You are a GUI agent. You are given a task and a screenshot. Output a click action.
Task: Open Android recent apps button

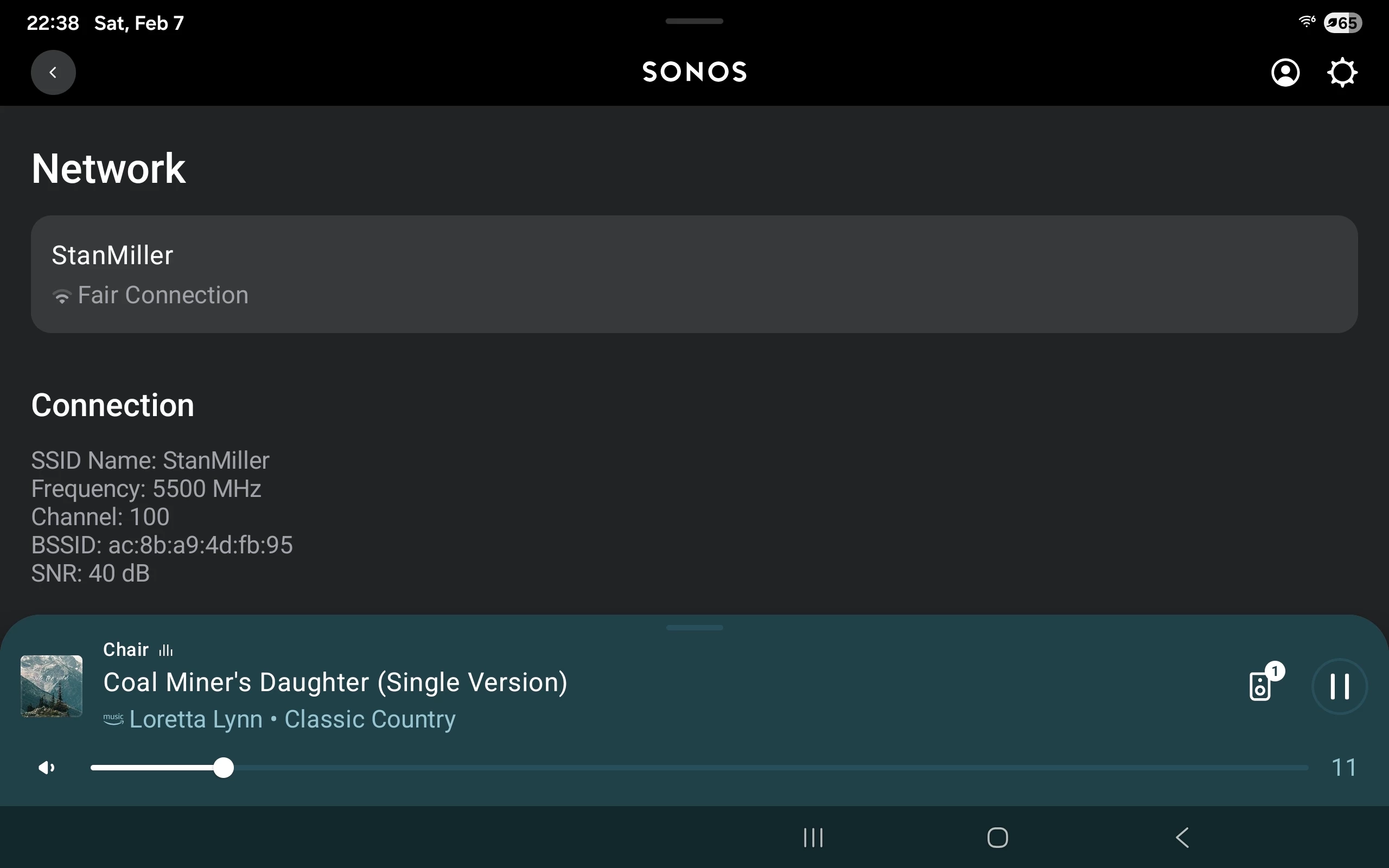coord(813,838)
